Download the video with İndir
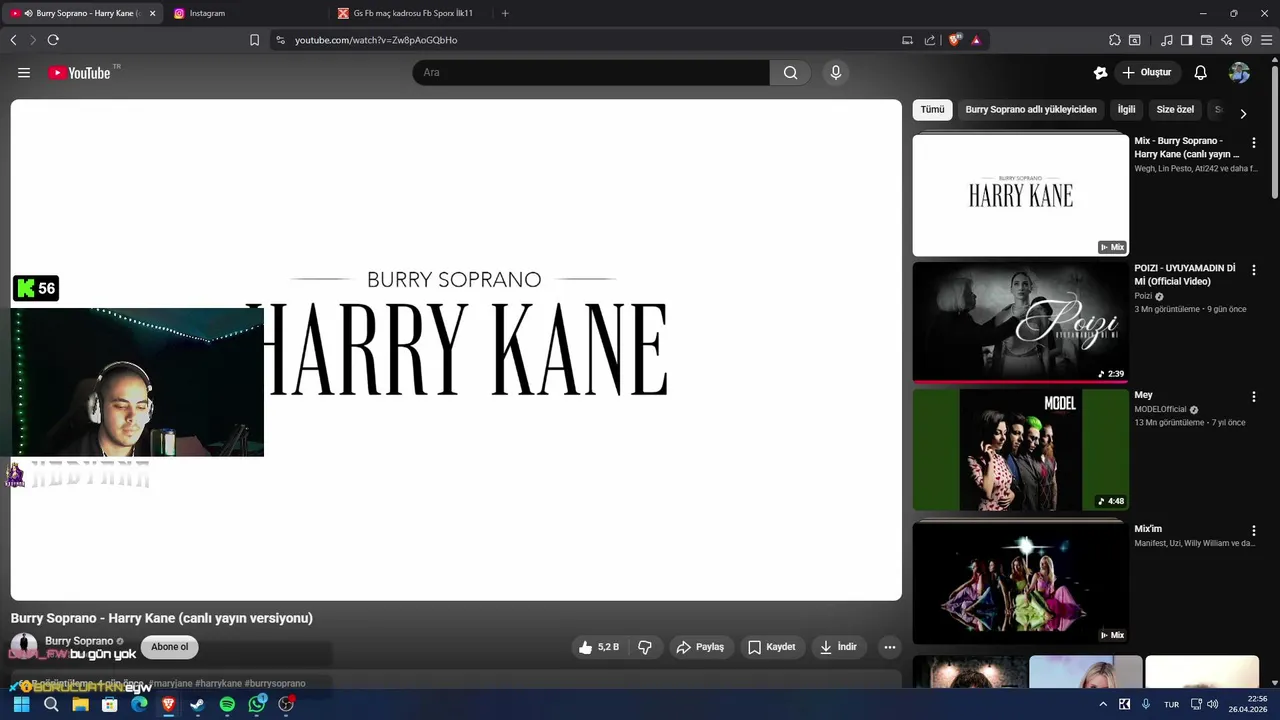Viewport: 1280px width, 720px height. 838,647
